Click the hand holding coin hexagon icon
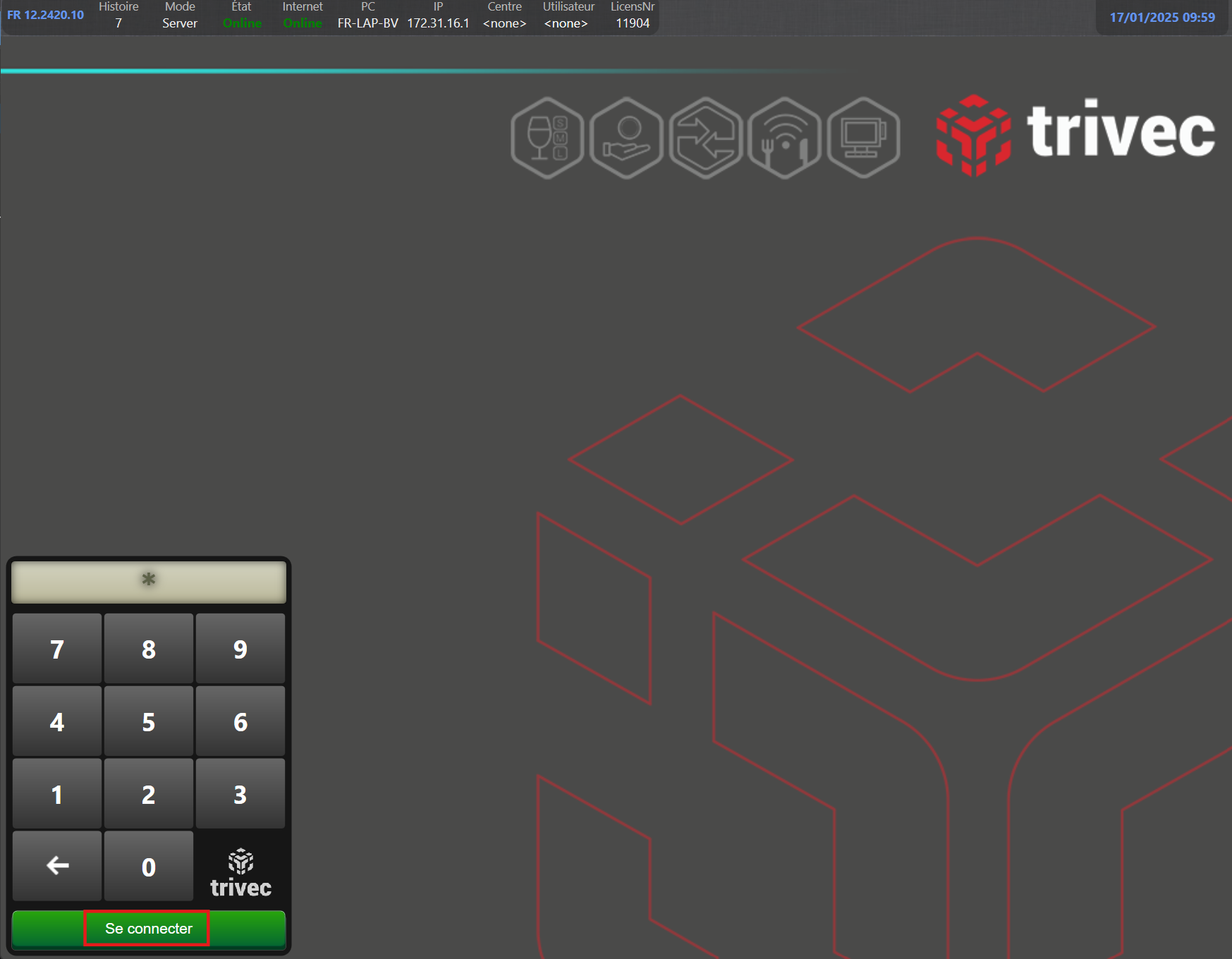The height and width of the screenshot is (959, 1232). (626, 138)
